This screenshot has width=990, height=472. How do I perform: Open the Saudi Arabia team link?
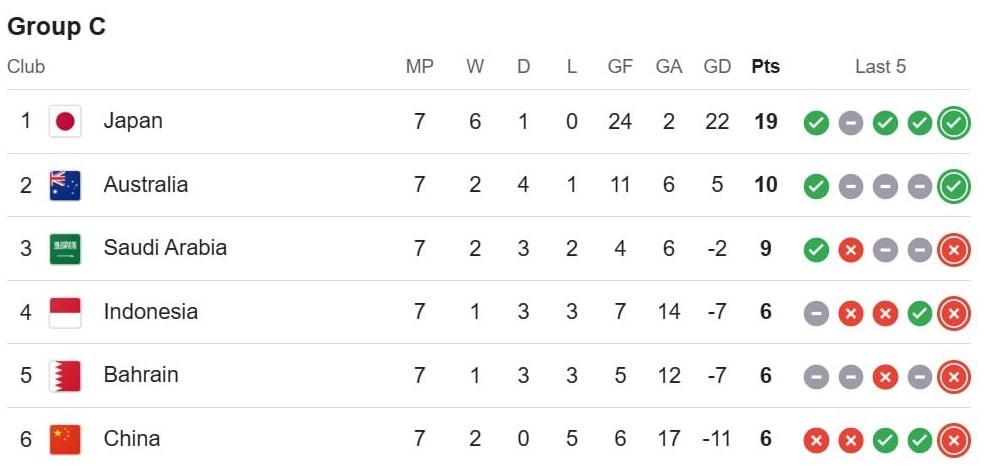(x=165, y=248)
